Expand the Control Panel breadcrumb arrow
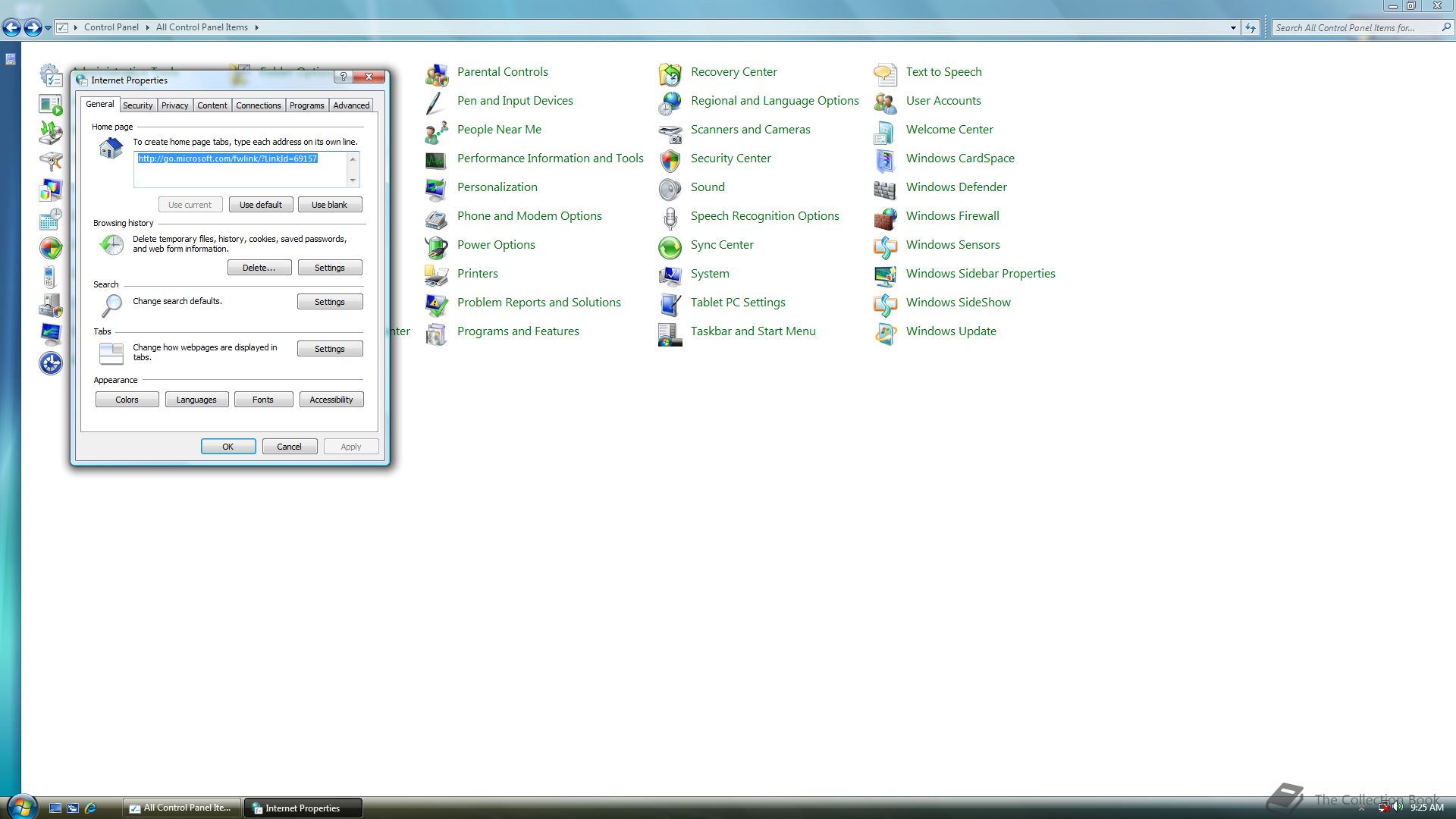 click(147, 27)
